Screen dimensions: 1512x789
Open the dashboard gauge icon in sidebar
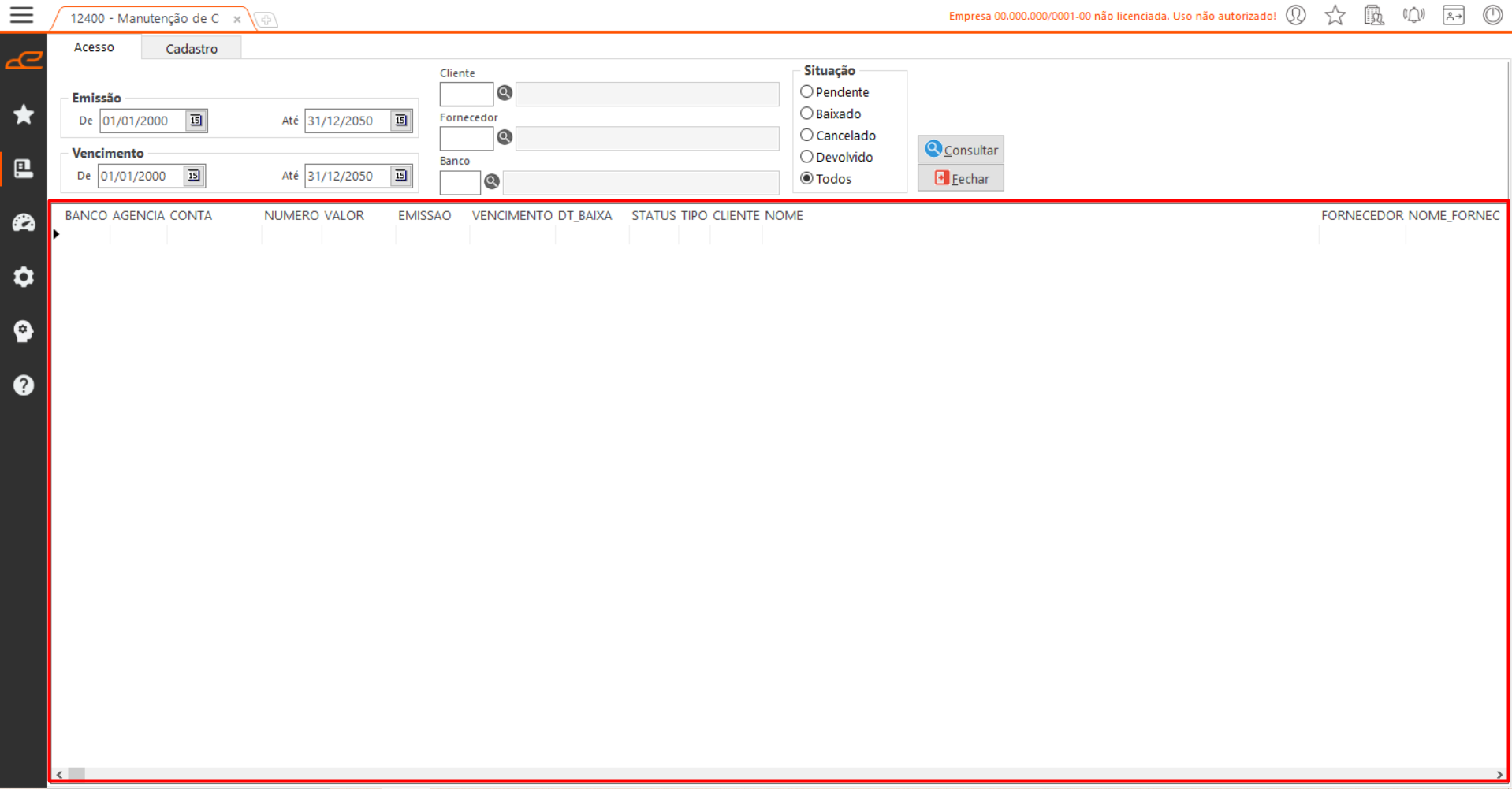(x=24, y=223)
